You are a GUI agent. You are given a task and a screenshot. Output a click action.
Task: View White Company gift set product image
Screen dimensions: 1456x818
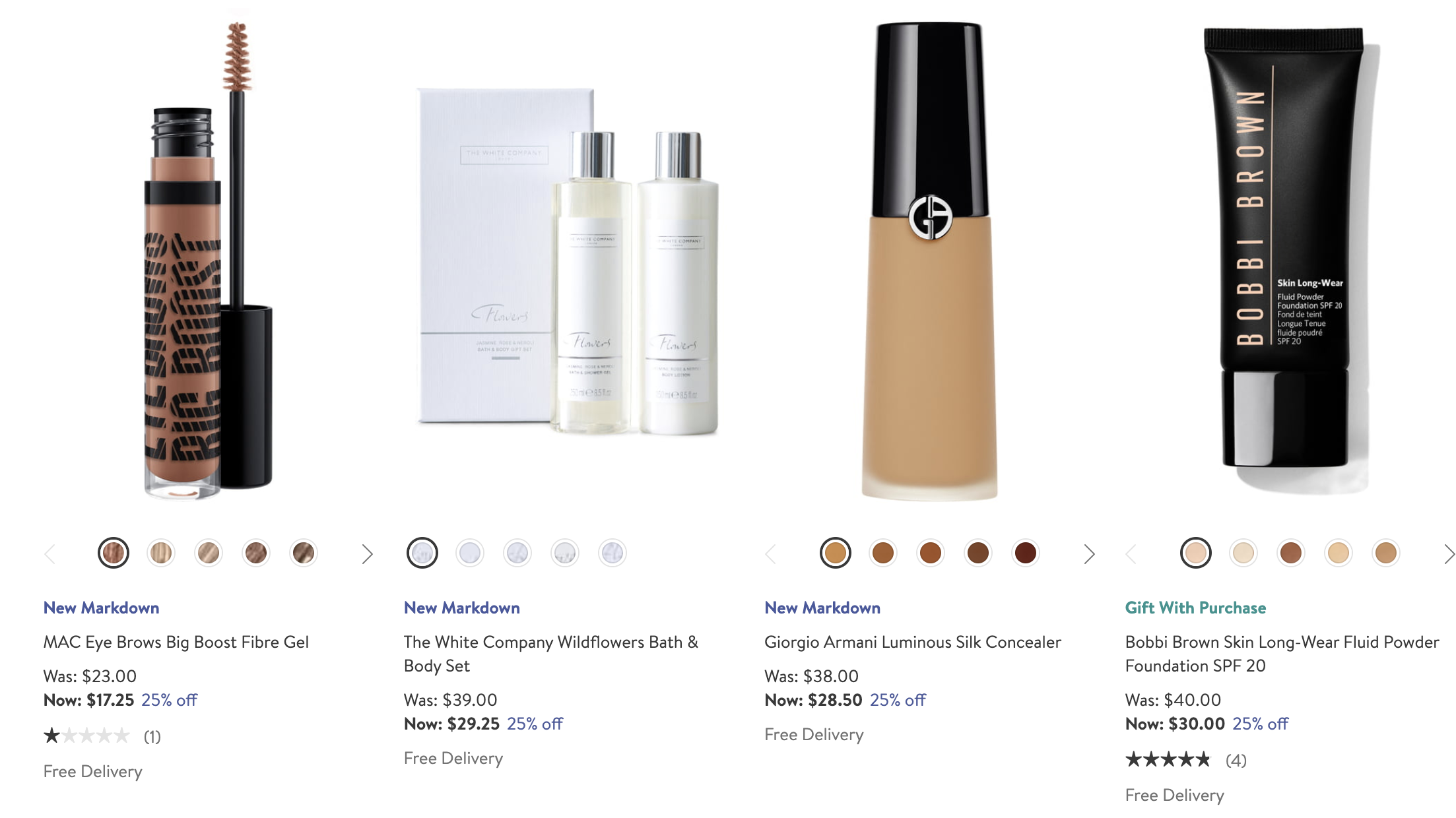[x=568, y=262]
